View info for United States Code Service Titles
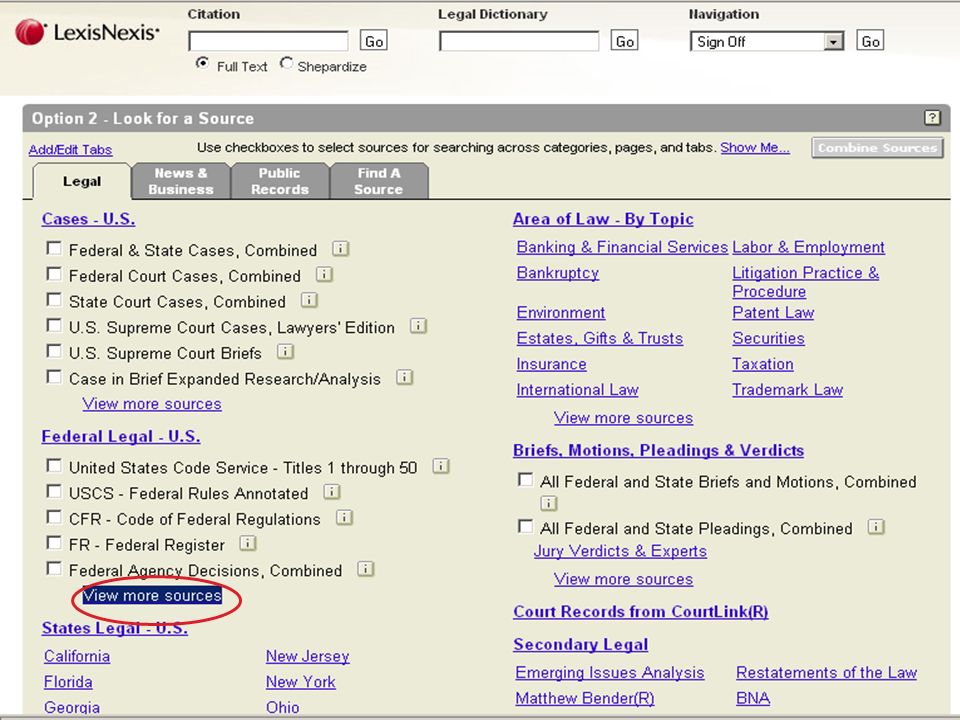Image resolution: width=960 pixels, height=720 pixels. [x=441, y=466]
